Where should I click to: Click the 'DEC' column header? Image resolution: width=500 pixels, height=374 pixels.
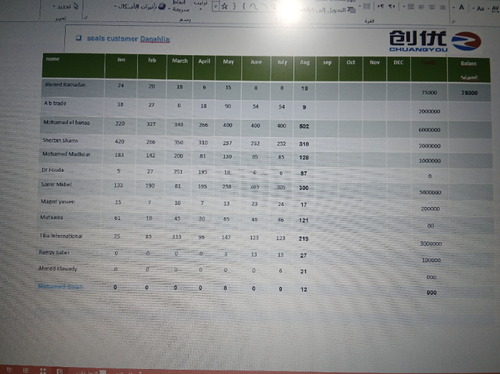click(398, 69)
